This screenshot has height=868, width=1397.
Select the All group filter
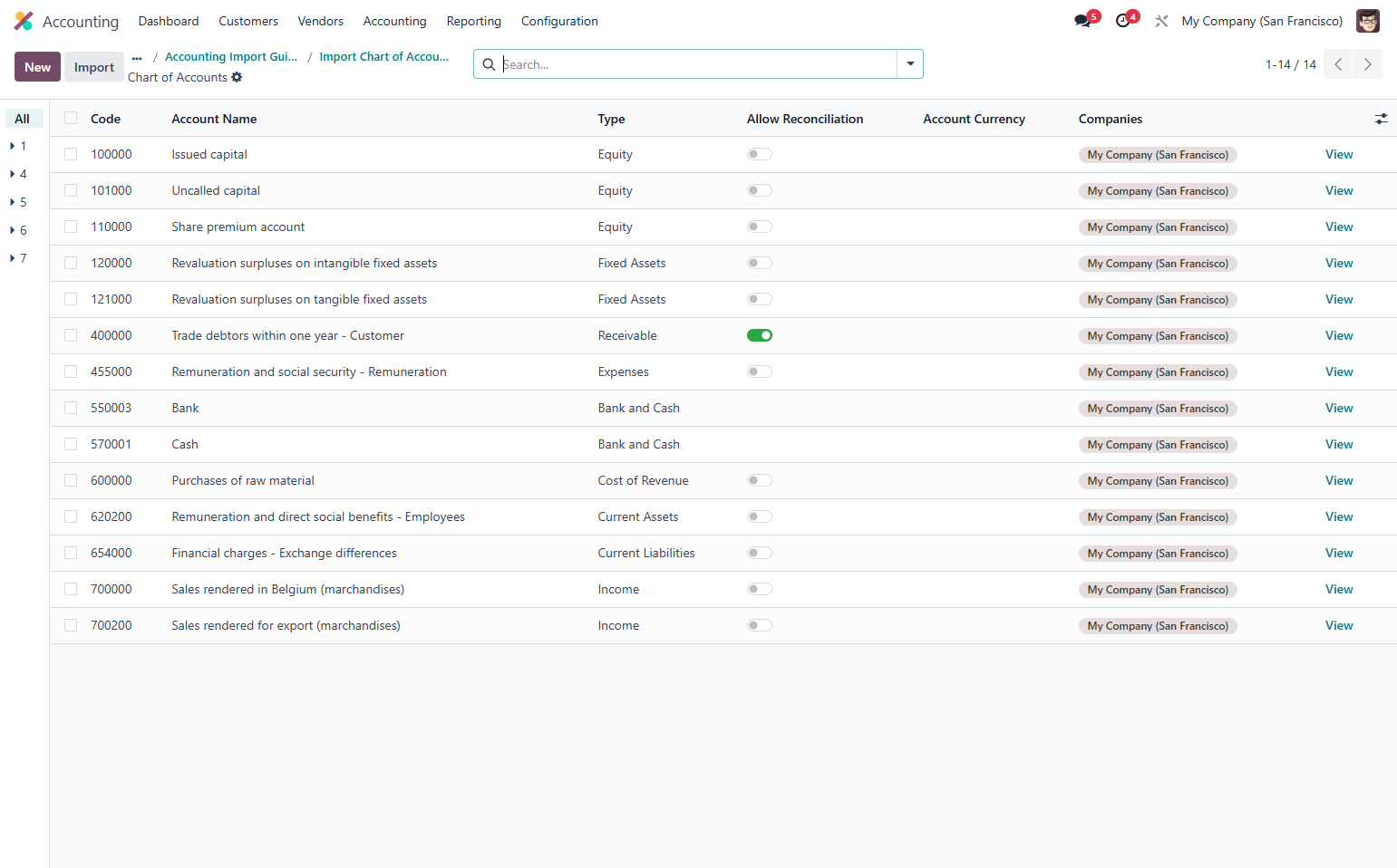(23, 119)
